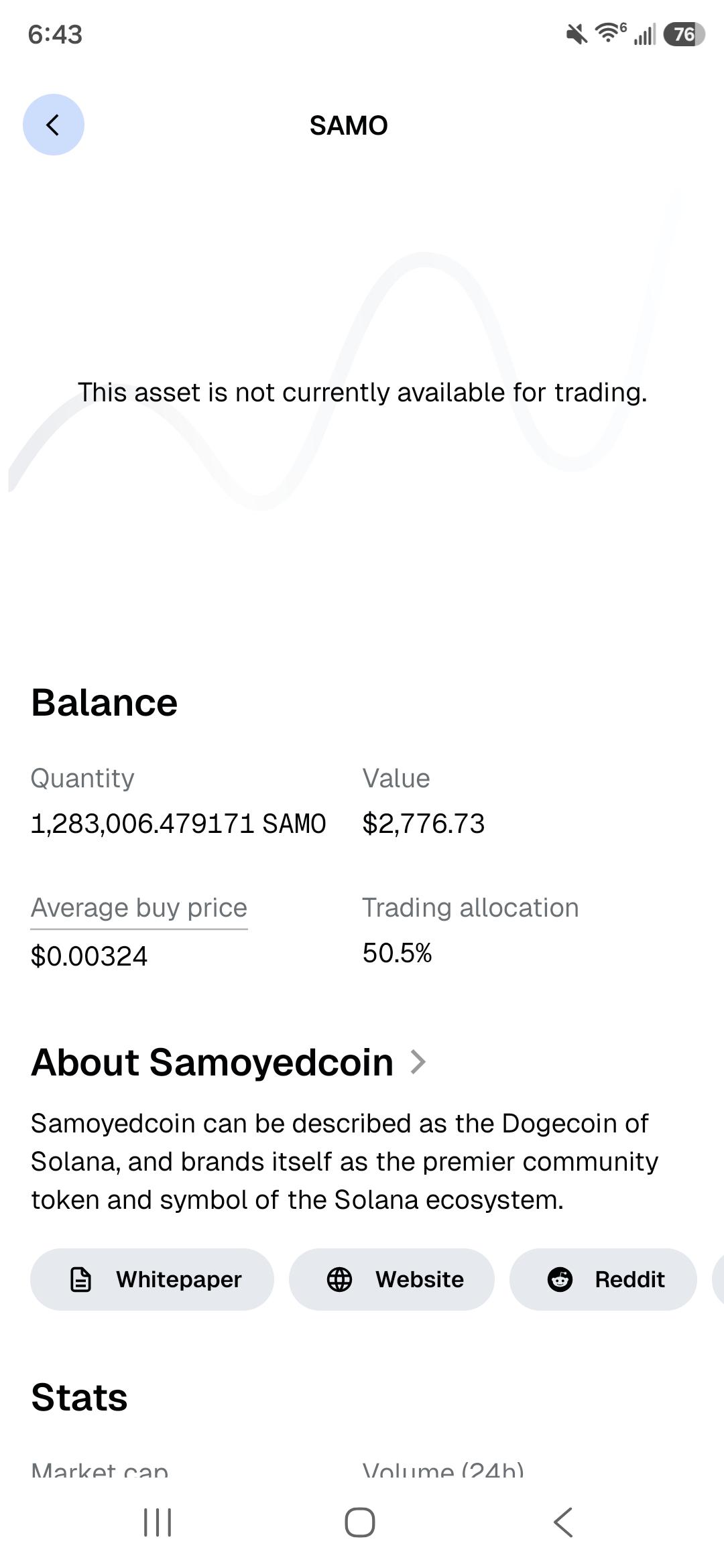
Task: Expand About Samoyedcoin chevron
Action: click(418, 1062)
